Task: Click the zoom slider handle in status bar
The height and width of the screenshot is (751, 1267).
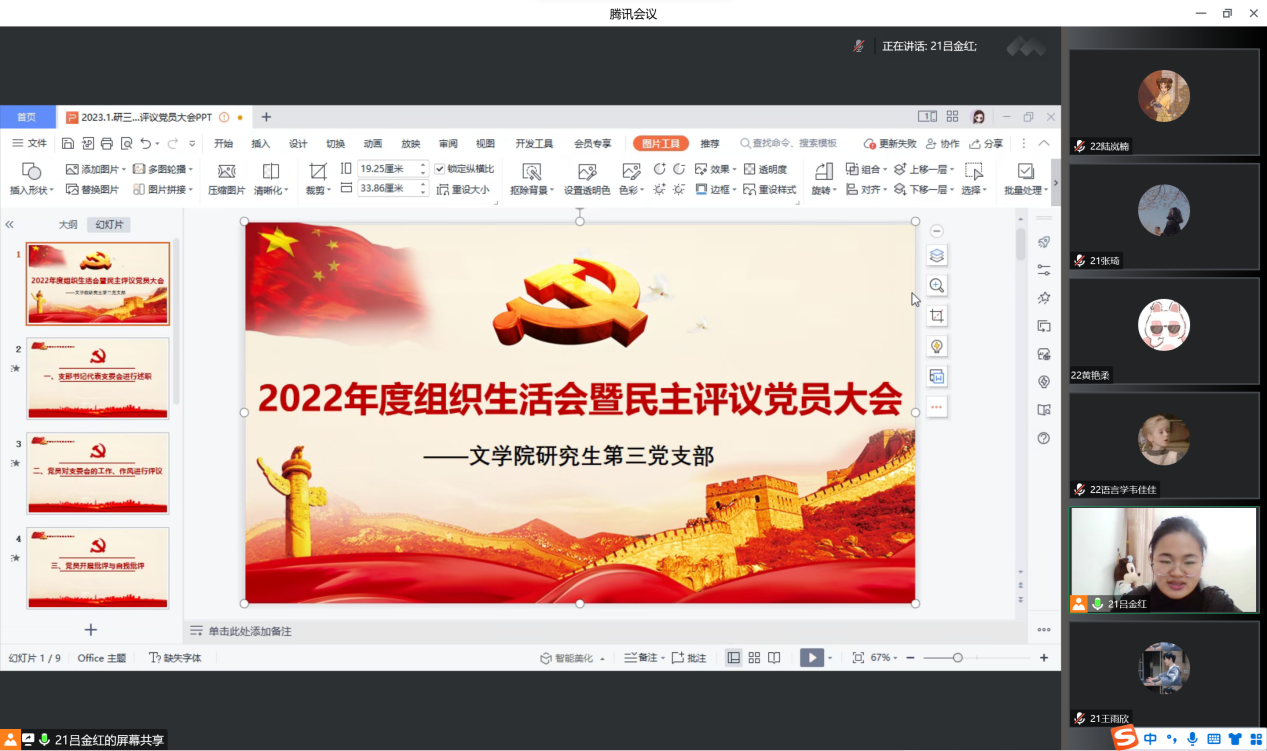Action: 958,658
